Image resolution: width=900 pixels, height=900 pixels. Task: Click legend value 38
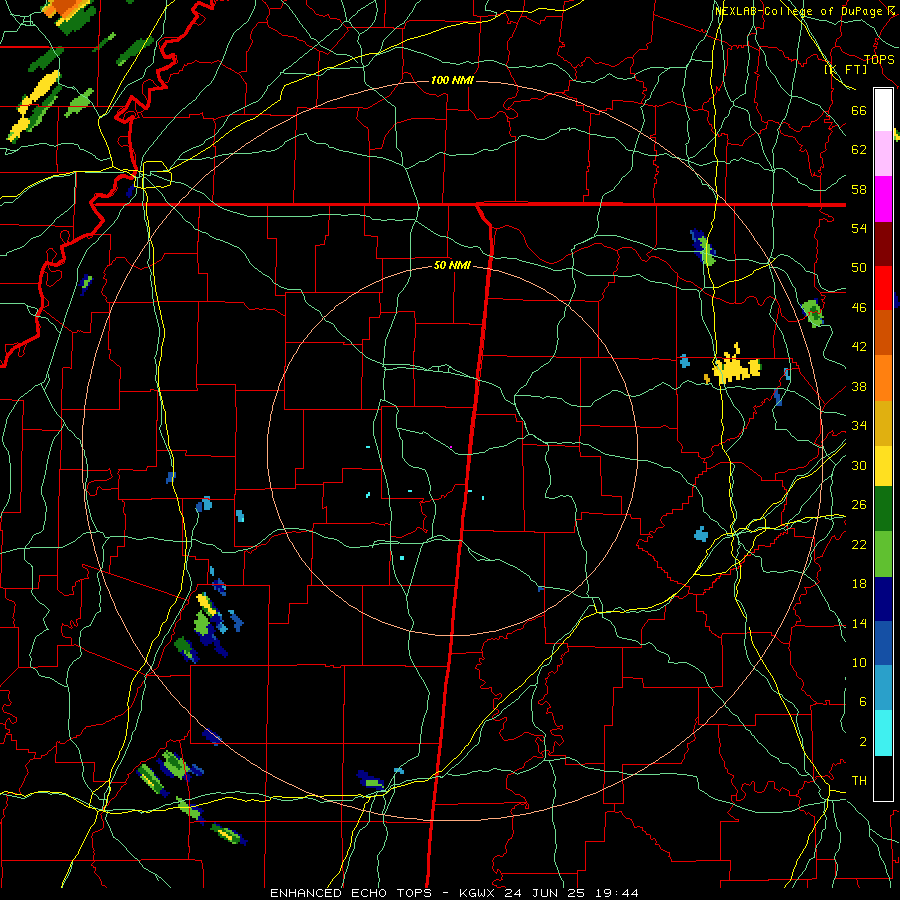click(x=859, y=386)
